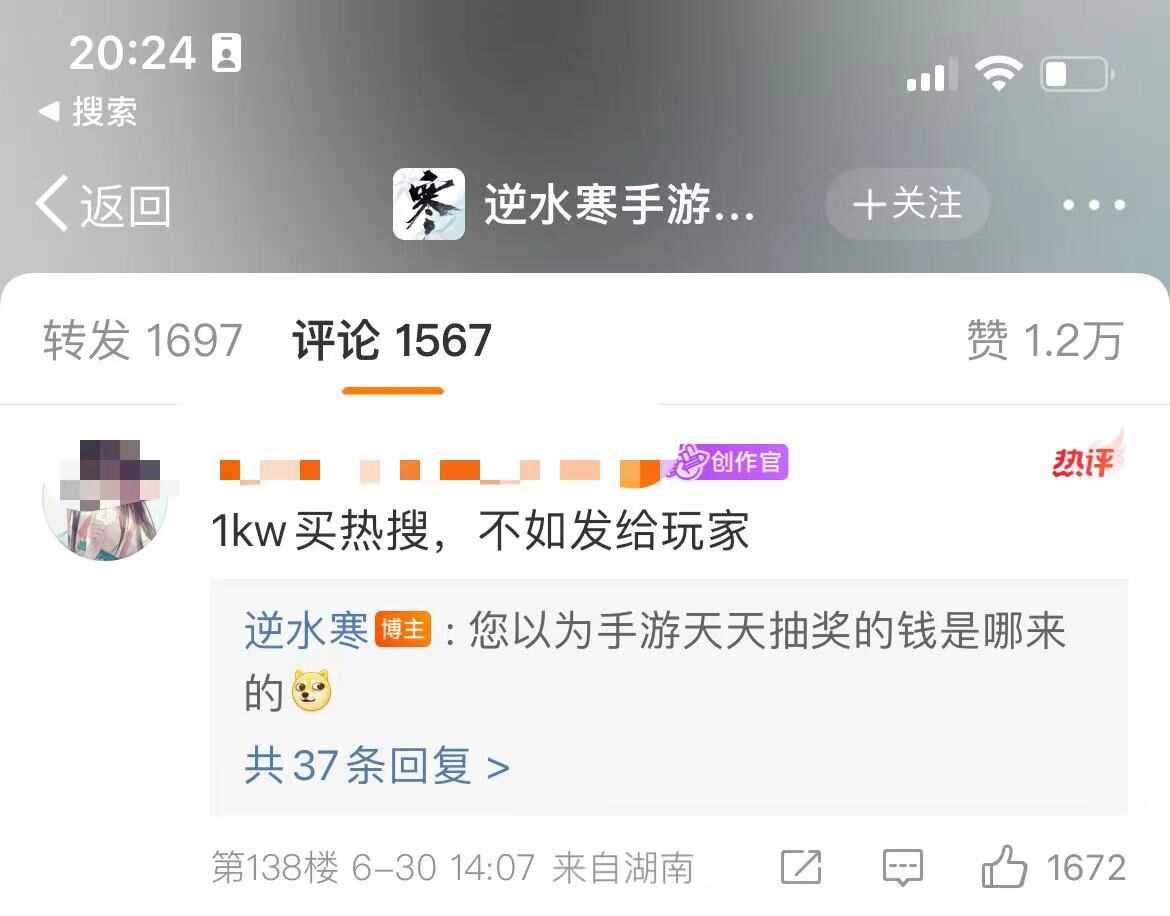Return to 搜索 via status bar link
1170x916 pixels.
[x=88, y=112]
